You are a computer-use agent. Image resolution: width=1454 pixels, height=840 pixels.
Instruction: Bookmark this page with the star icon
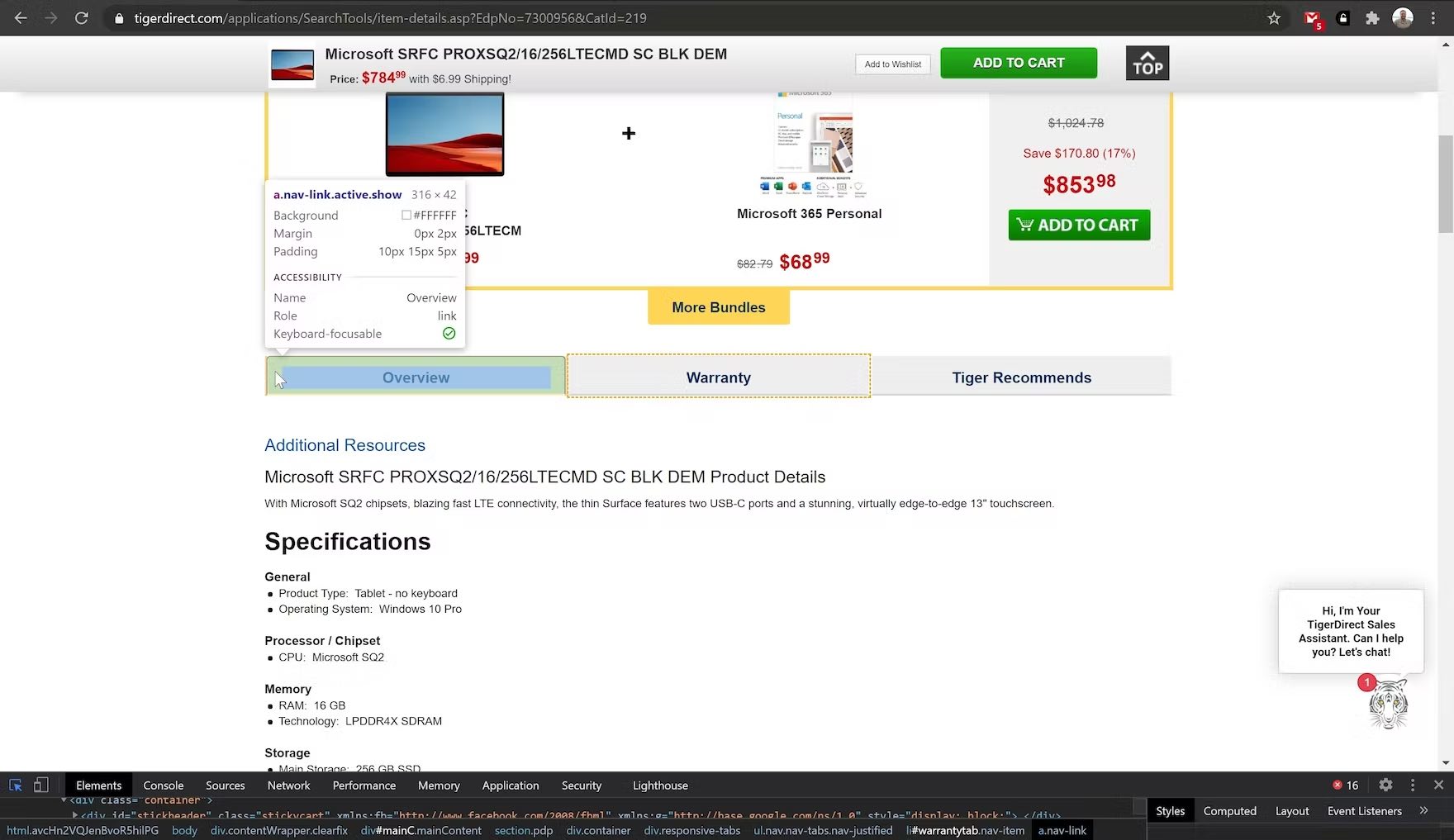1274,18
